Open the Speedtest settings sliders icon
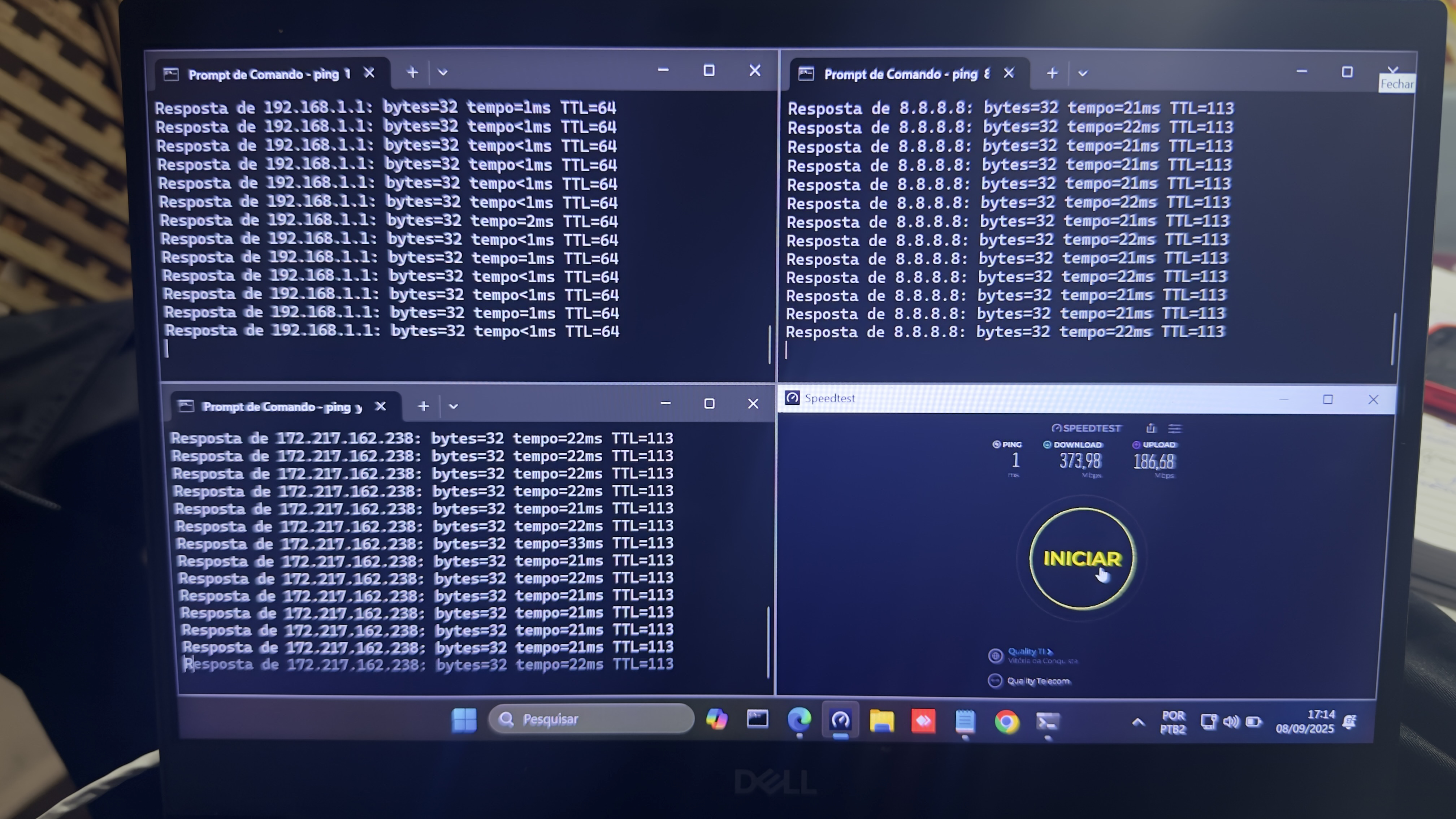The image size is (1456, 819). (1175, 428)
